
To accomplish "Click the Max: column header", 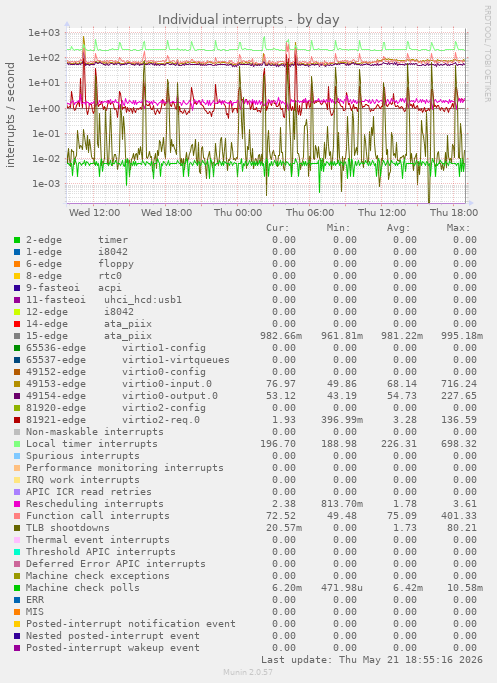I will (x=458, y=228).
